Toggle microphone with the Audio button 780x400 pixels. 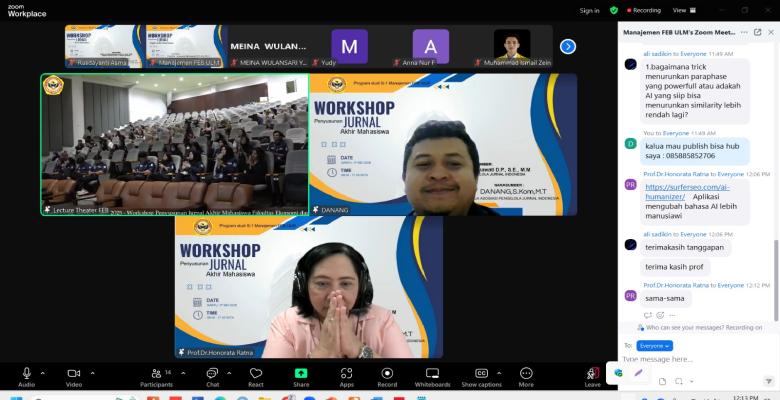pos(26,374)
